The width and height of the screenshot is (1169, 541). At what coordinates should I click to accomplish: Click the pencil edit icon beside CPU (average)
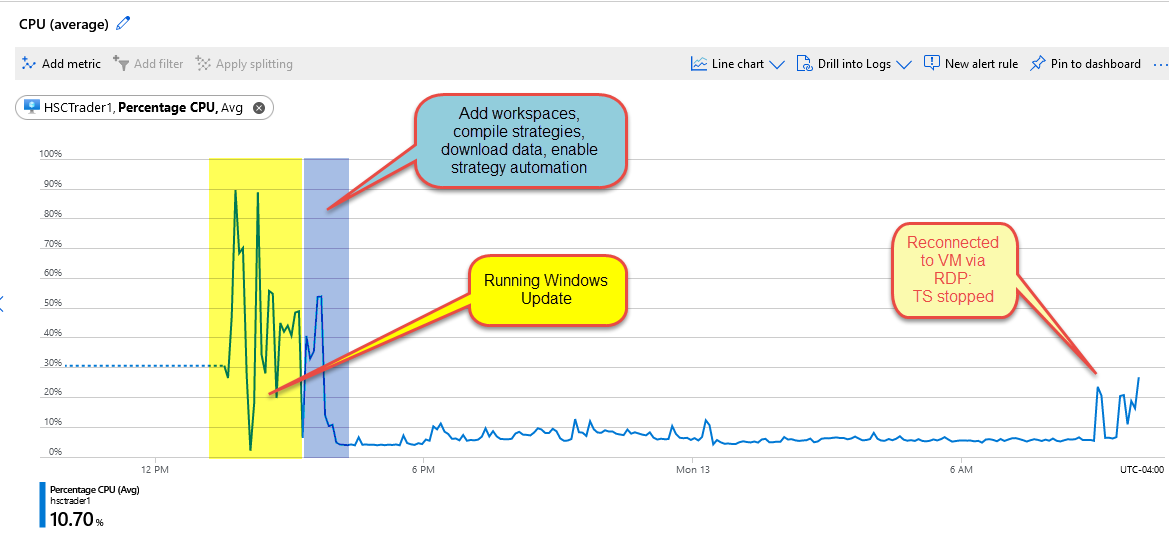click(x=123, y=24)
